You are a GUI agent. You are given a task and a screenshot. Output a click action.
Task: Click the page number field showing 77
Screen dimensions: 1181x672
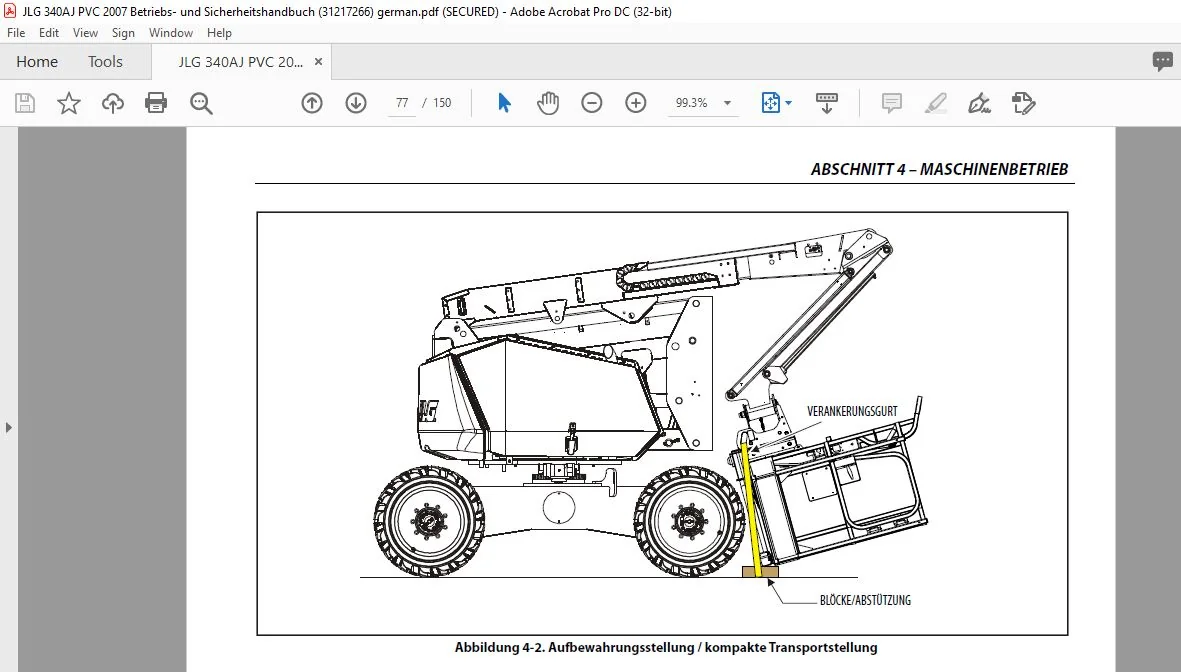point(402,103)
